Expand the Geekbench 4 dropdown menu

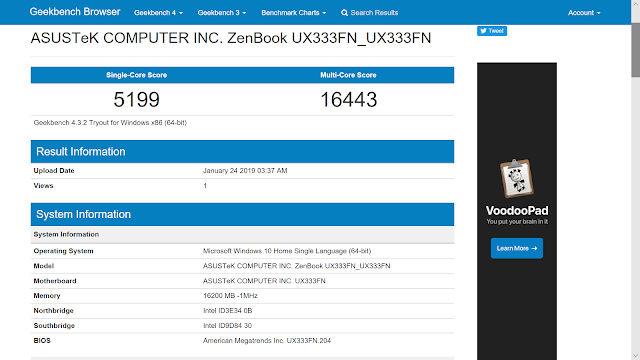(x=158, y=13)
